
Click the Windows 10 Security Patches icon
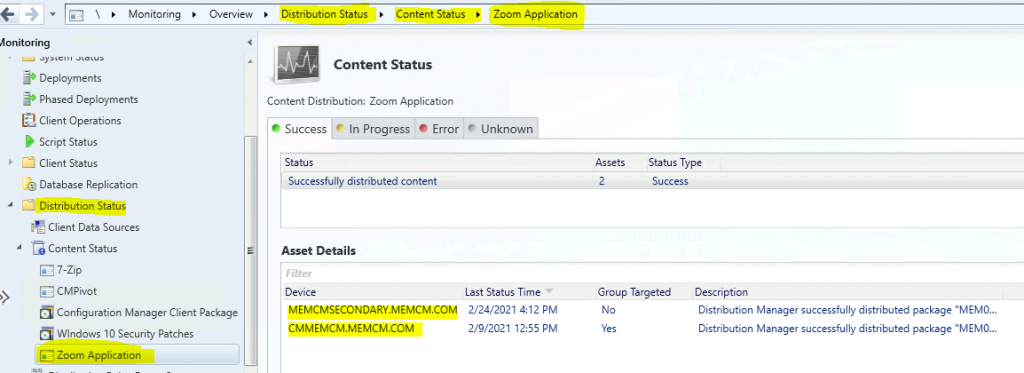pyautogui.click(x=47, y=334)
